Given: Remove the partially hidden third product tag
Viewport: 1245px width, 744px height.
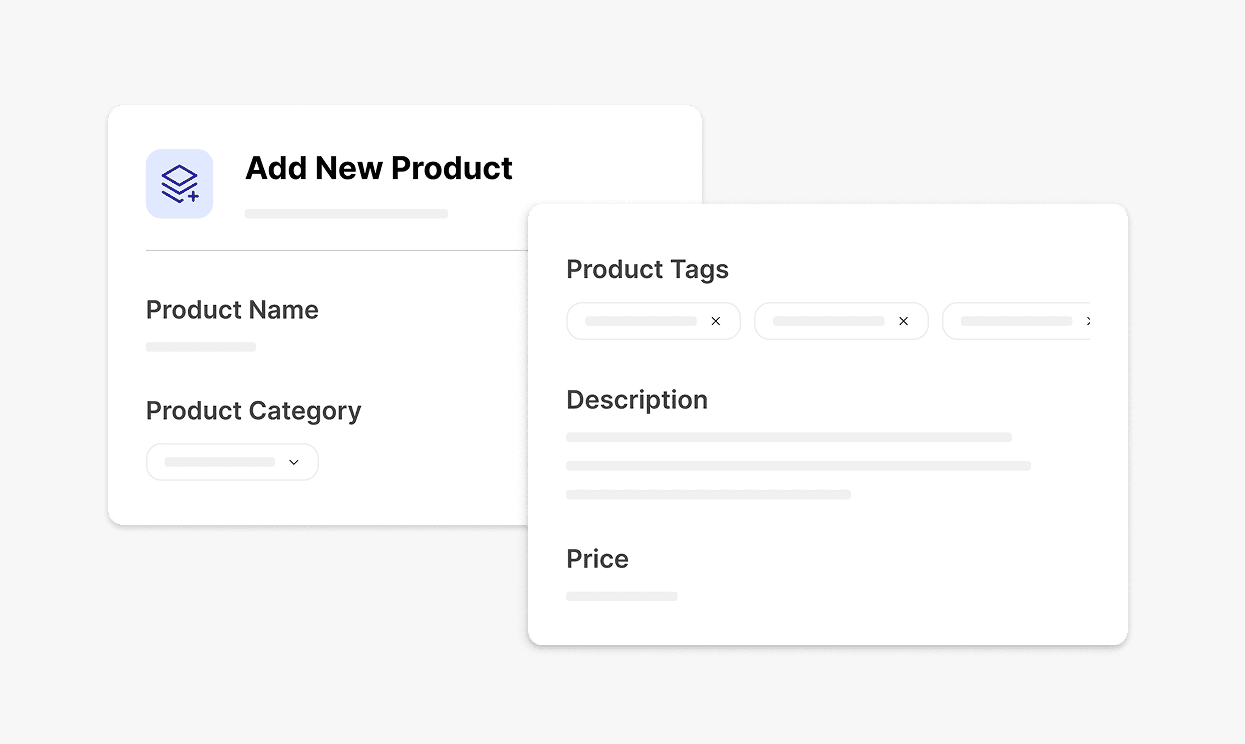Looking at the screenshot, I should pyautogui.click(x=1087, y=322).
